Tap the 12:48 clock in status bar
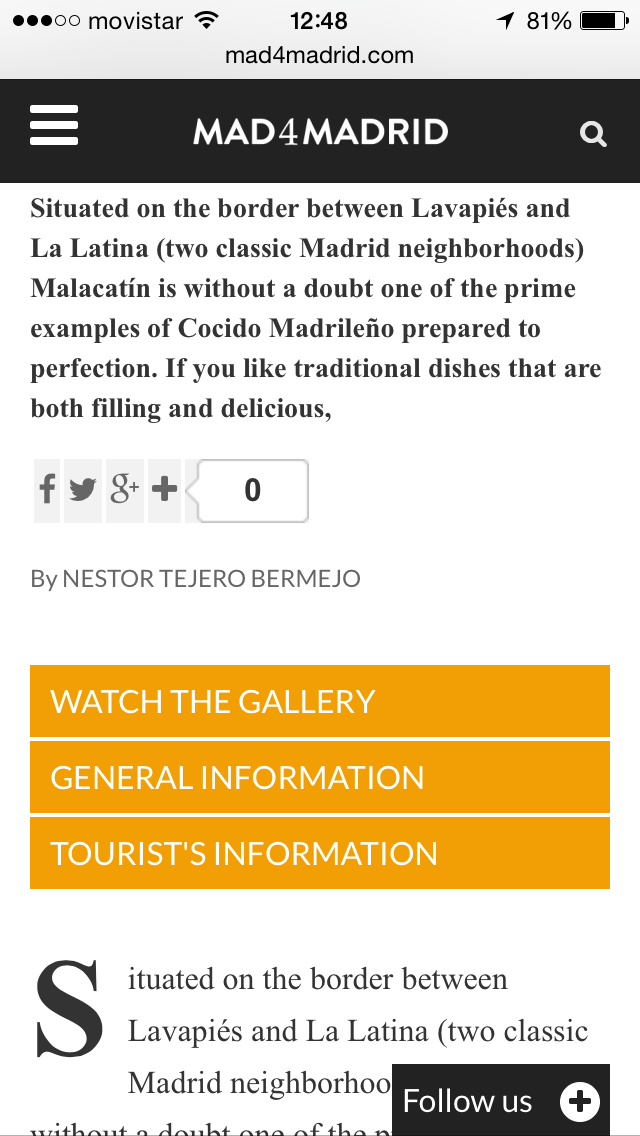 [319, 21]
